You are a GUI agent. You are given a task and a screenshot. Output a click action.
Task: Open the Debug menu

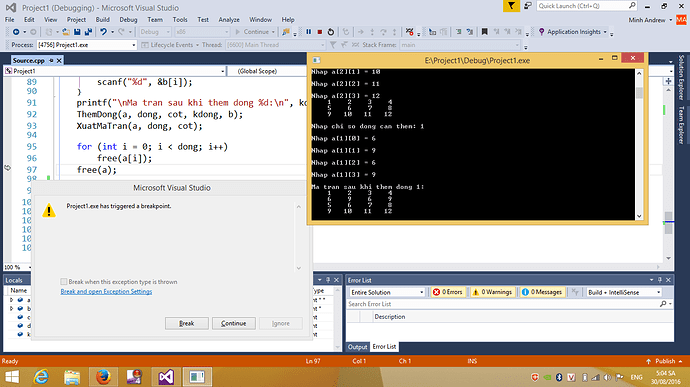128,19
